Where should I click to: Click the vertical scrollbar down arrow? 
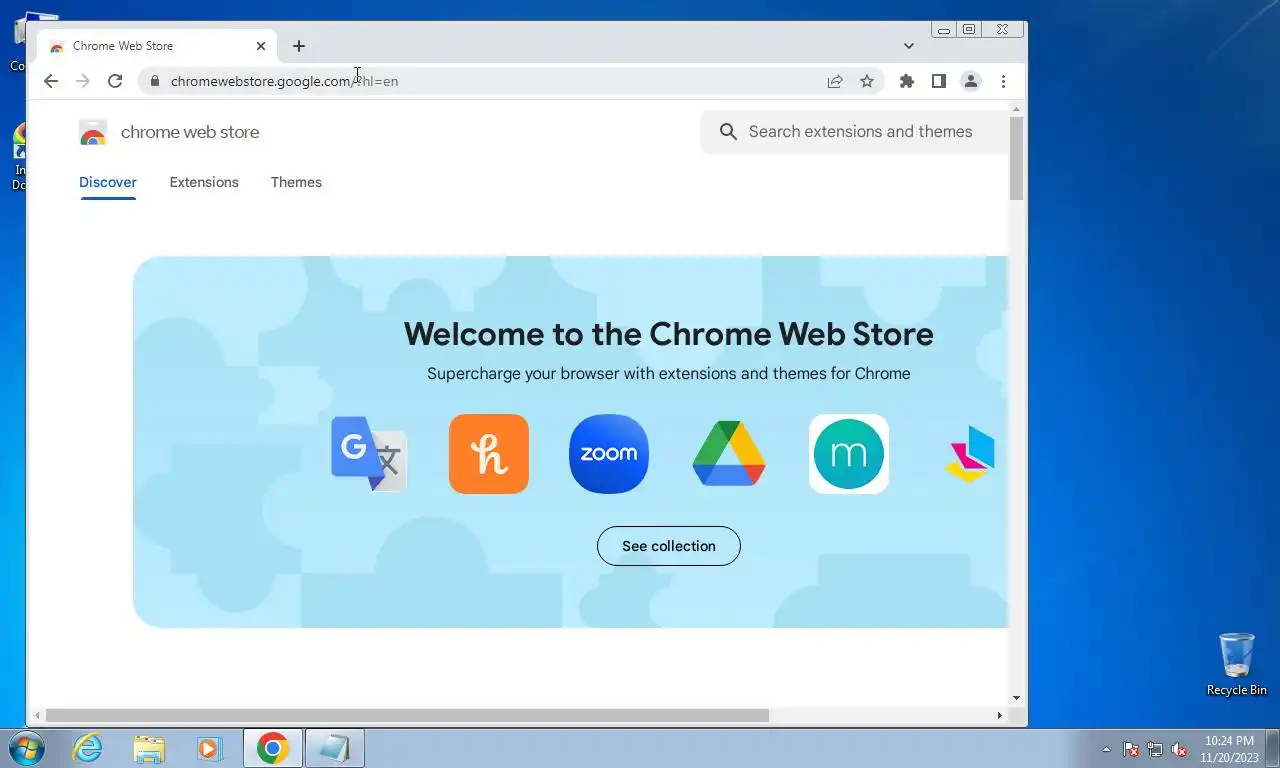coord(1016,698)
